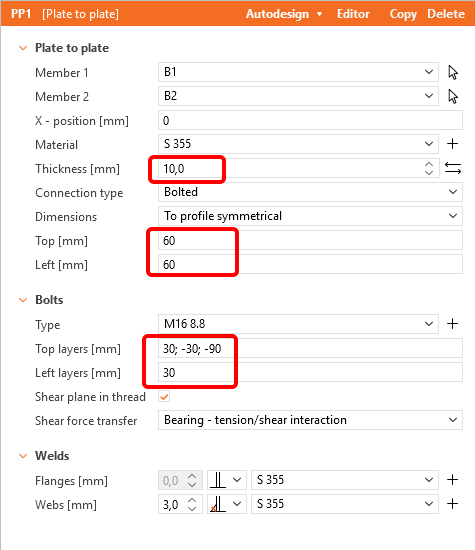Viewport: 475px width, 550px height.
Task: Pick Member 1 from model with cursor icon
Action: [453, 73]
